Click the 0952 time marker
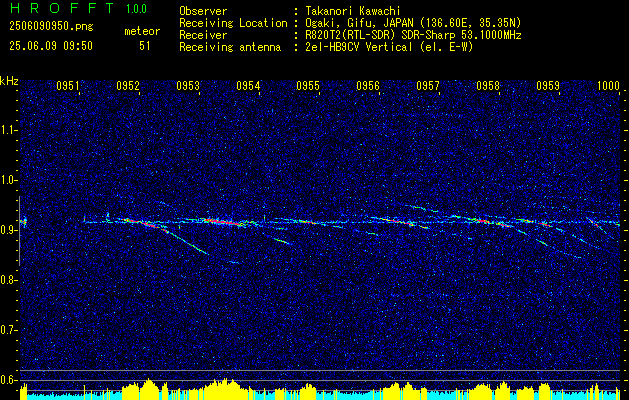Image resolution: width=629 pixels, height=400 pixels. point(128,86)
